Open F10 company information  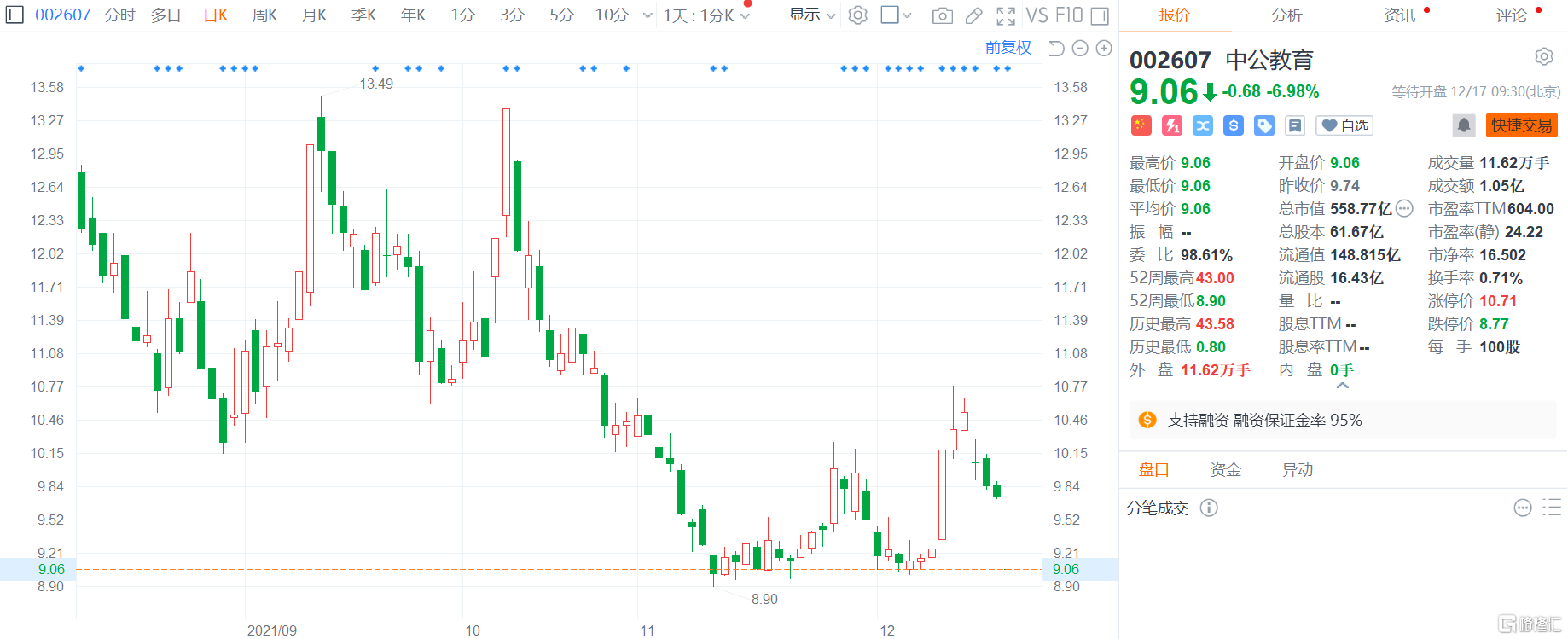tap(1069, 15)
